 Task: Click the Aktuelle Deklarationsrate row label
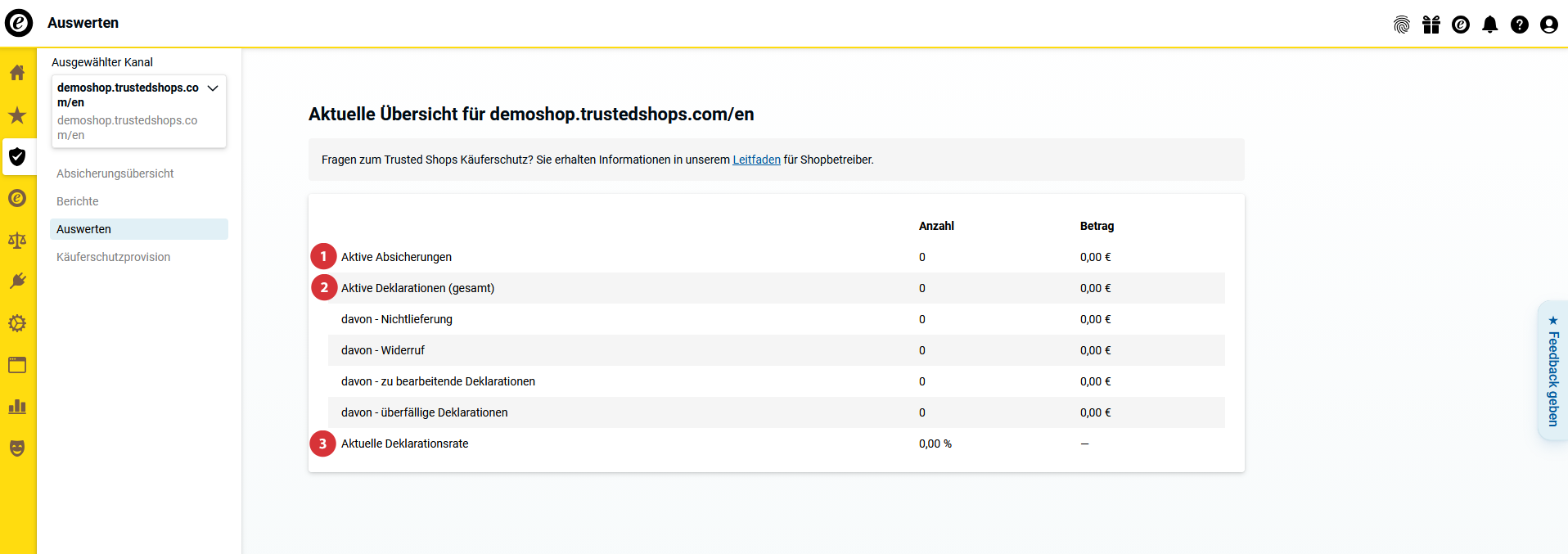tap(405, 444)
